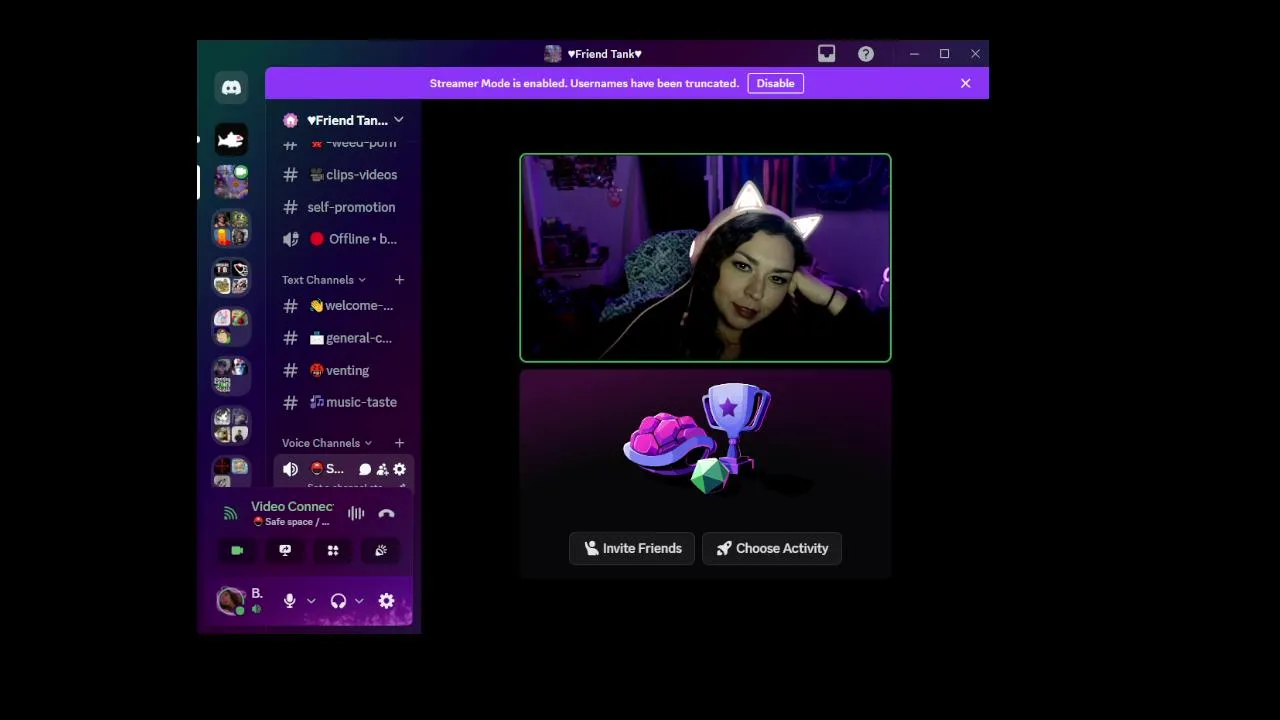Open the Friend Tank server menu

[343, 120]
